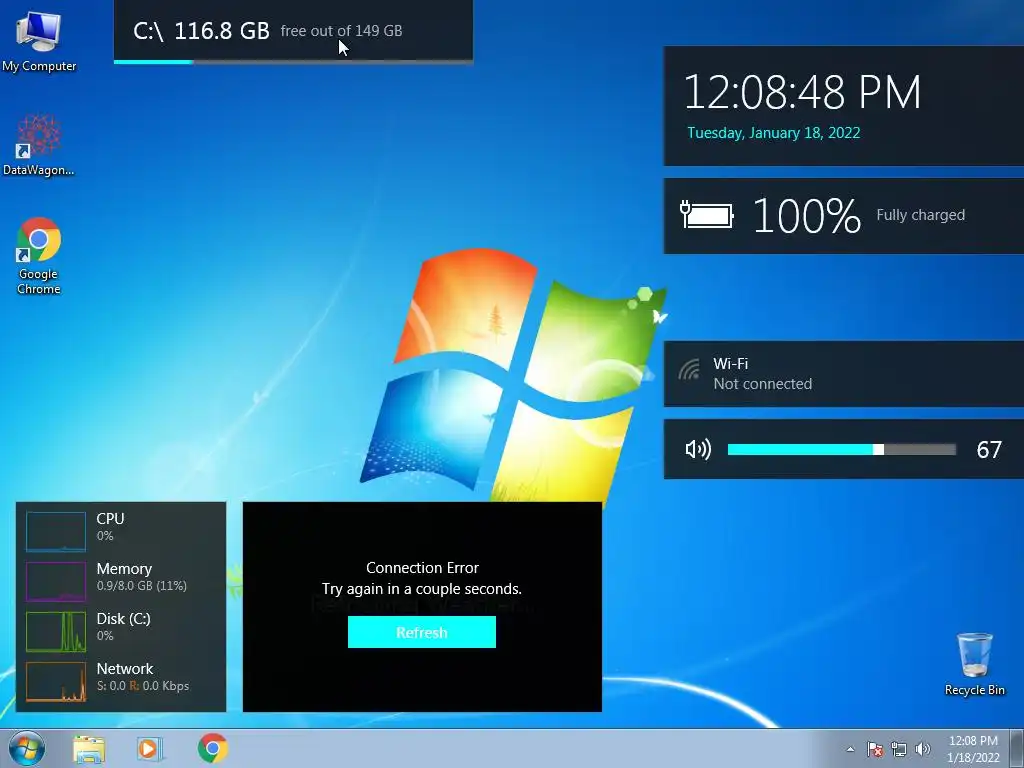Screen dimensions: 1024x768
Task: Adjust the volume widget slider
Action: click(x=842, y=449)
